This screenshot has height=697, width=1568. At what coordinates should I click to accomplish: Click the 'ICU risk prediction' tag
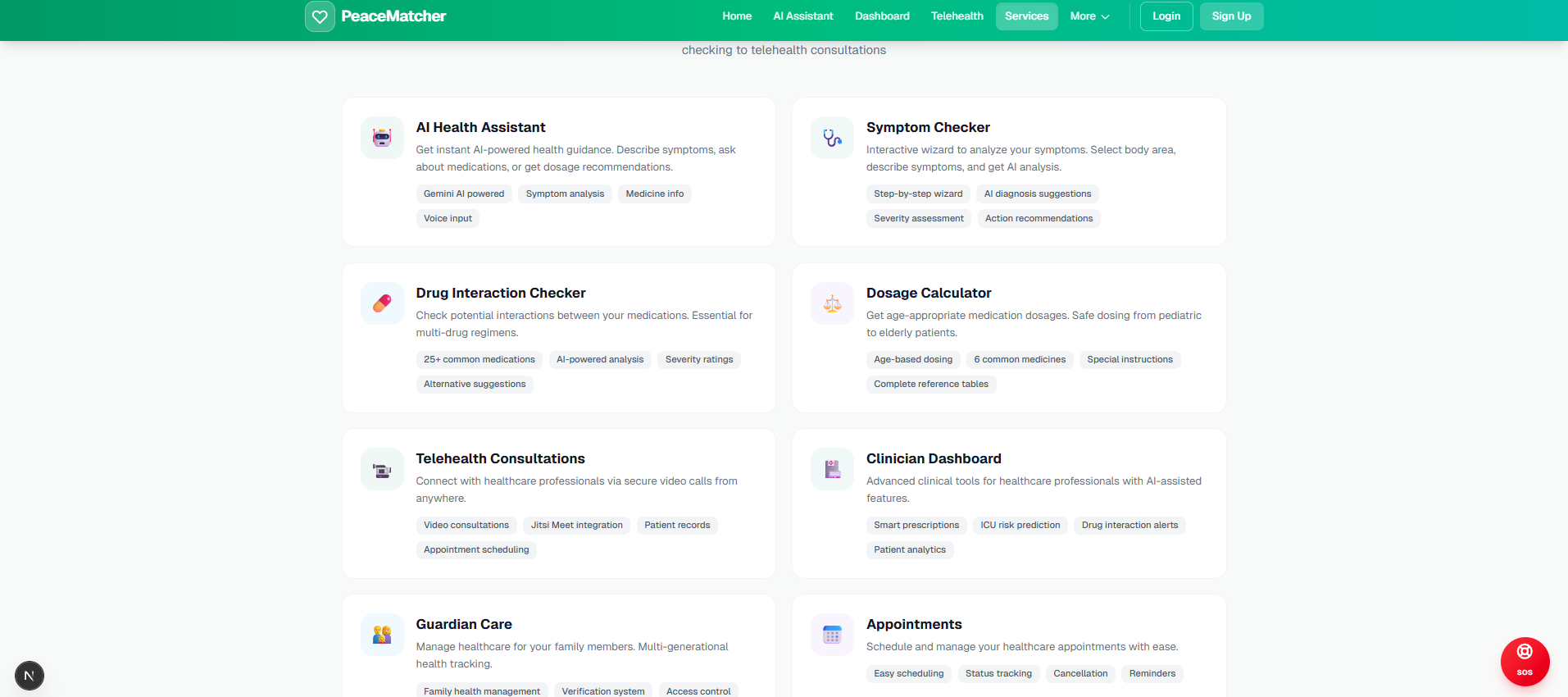[x=1020, y=526]
